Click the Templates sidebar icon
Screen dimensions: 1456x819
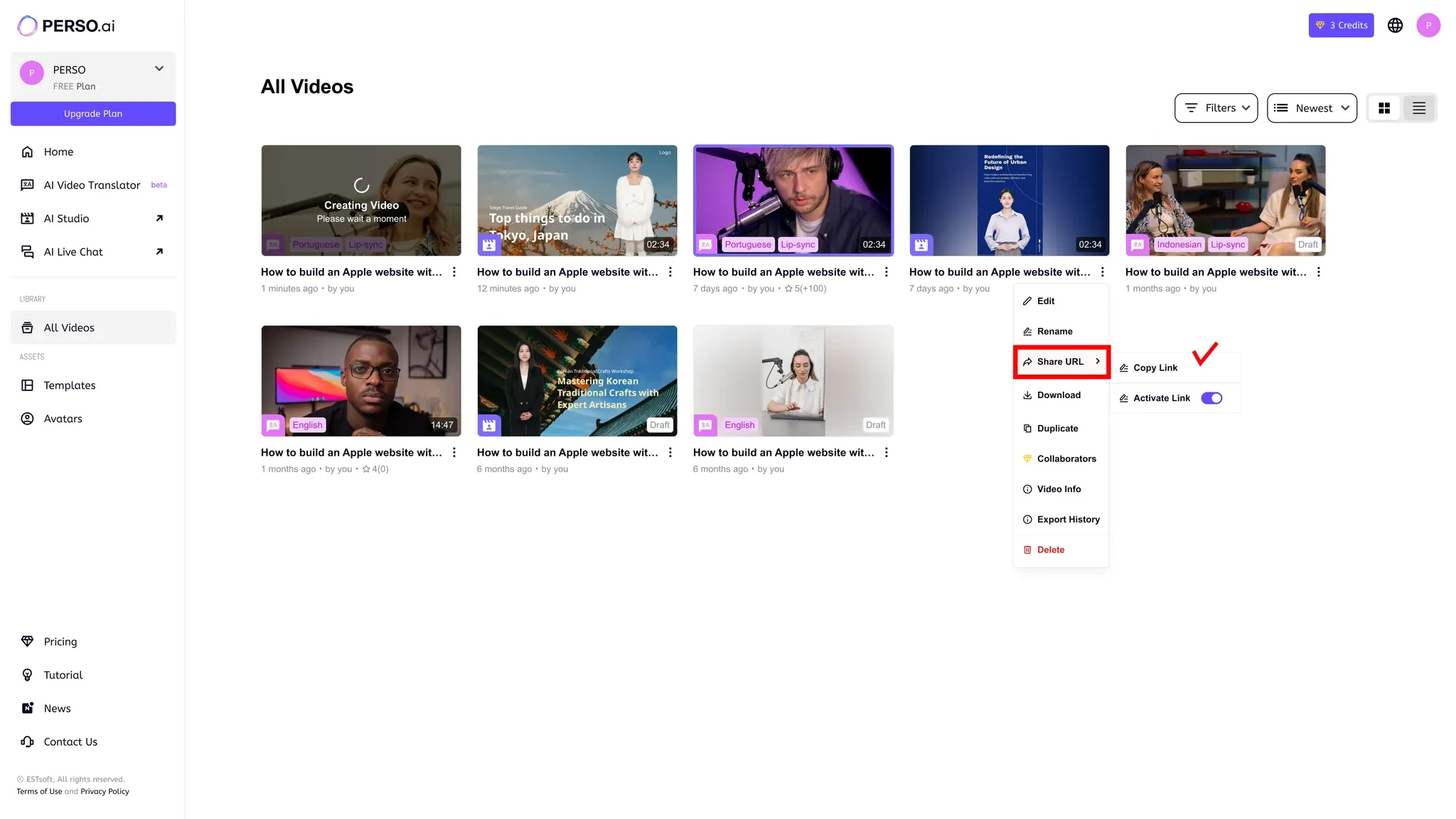[27, 385]
